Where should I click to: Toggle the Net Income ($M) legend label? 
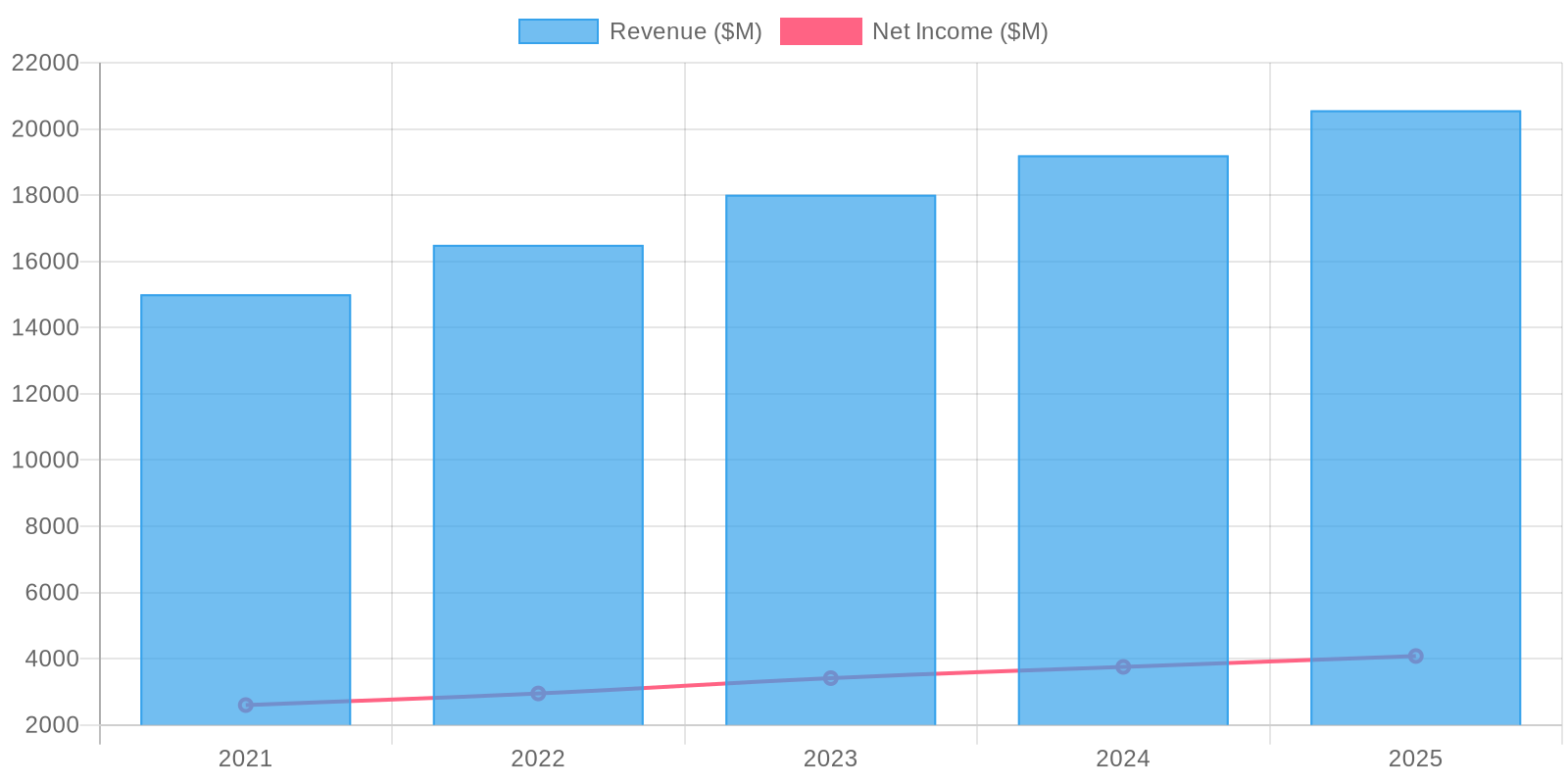[959, 31]
